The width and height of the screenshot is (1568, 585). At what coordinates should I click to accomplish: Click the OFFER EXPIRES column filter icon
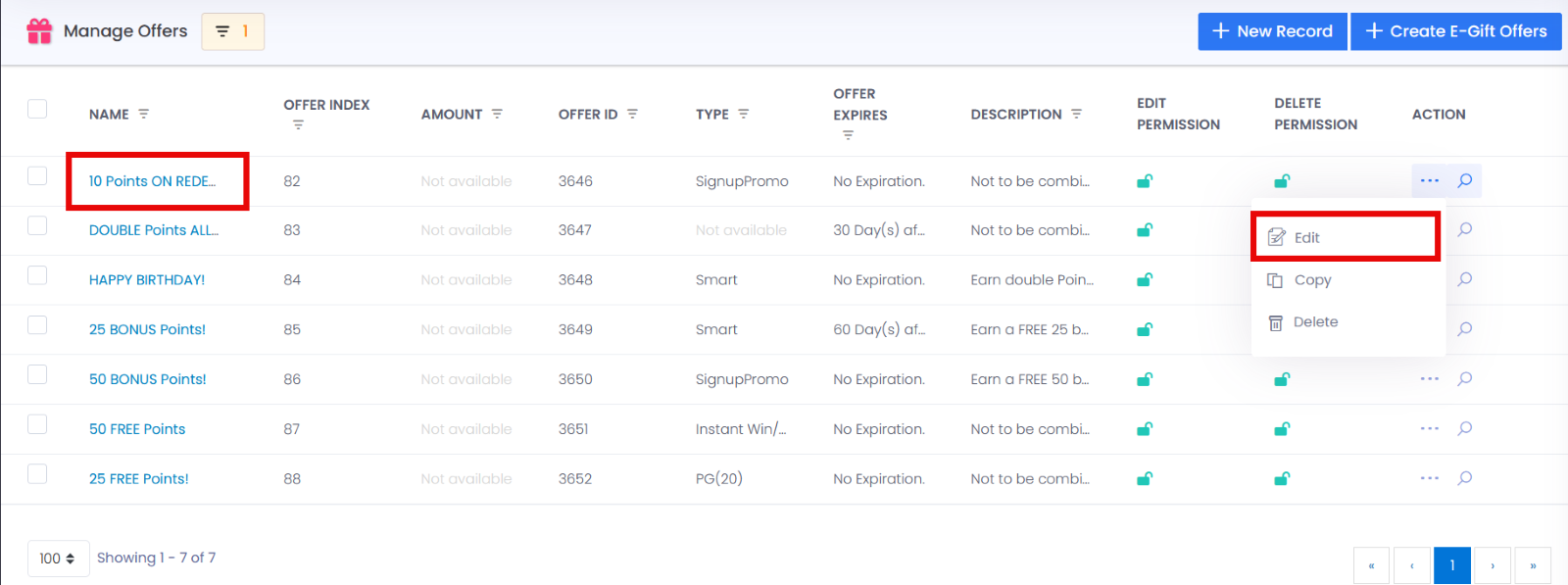(848, 136)
